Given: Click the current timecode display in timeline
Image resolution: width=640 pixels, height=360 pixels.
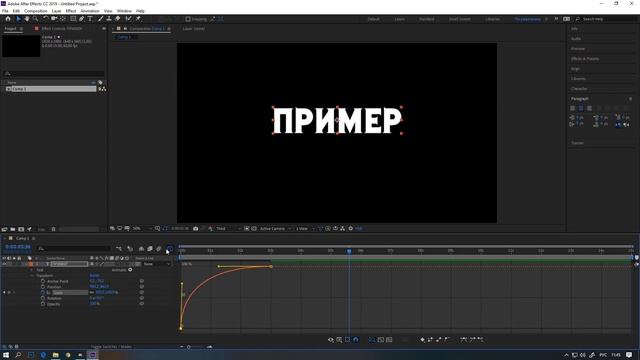Looking at the screenshot, I should 18,247.
